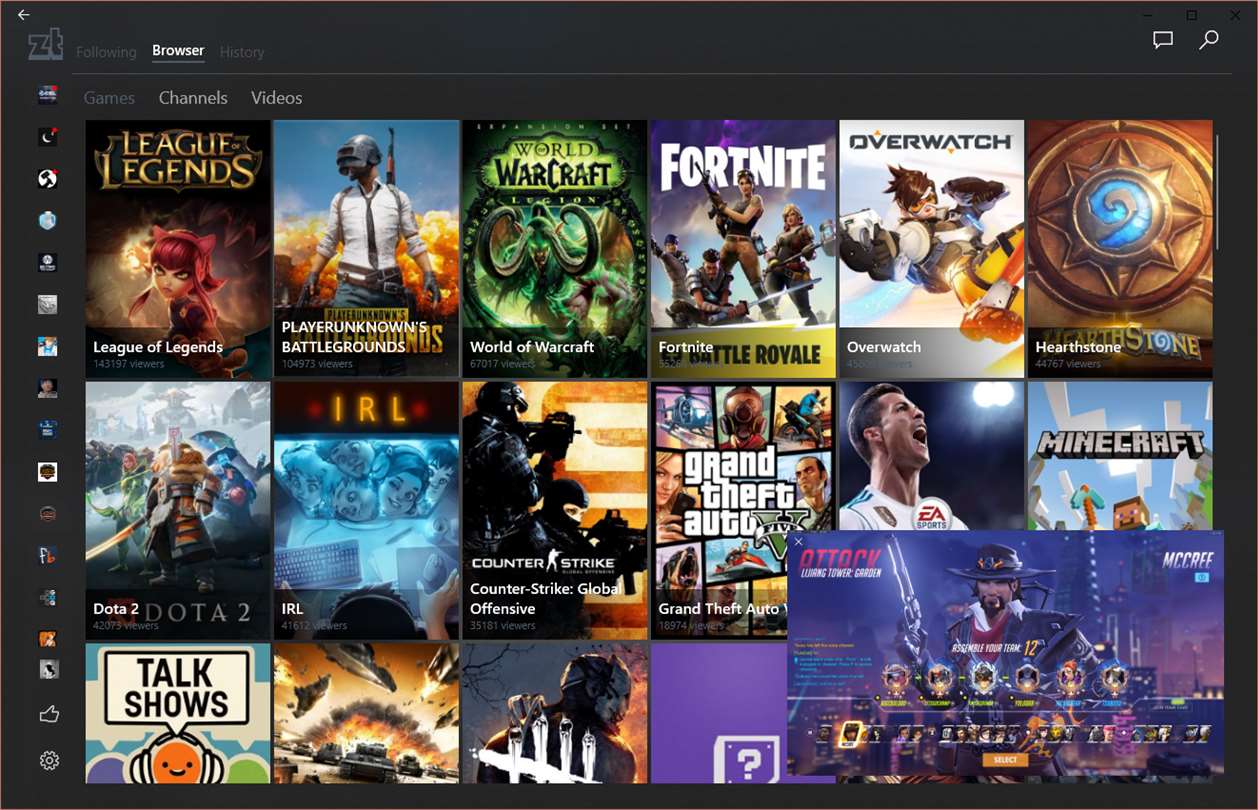
Task: Open the dark round emblem channel avatar
Action: click(48, 513)
